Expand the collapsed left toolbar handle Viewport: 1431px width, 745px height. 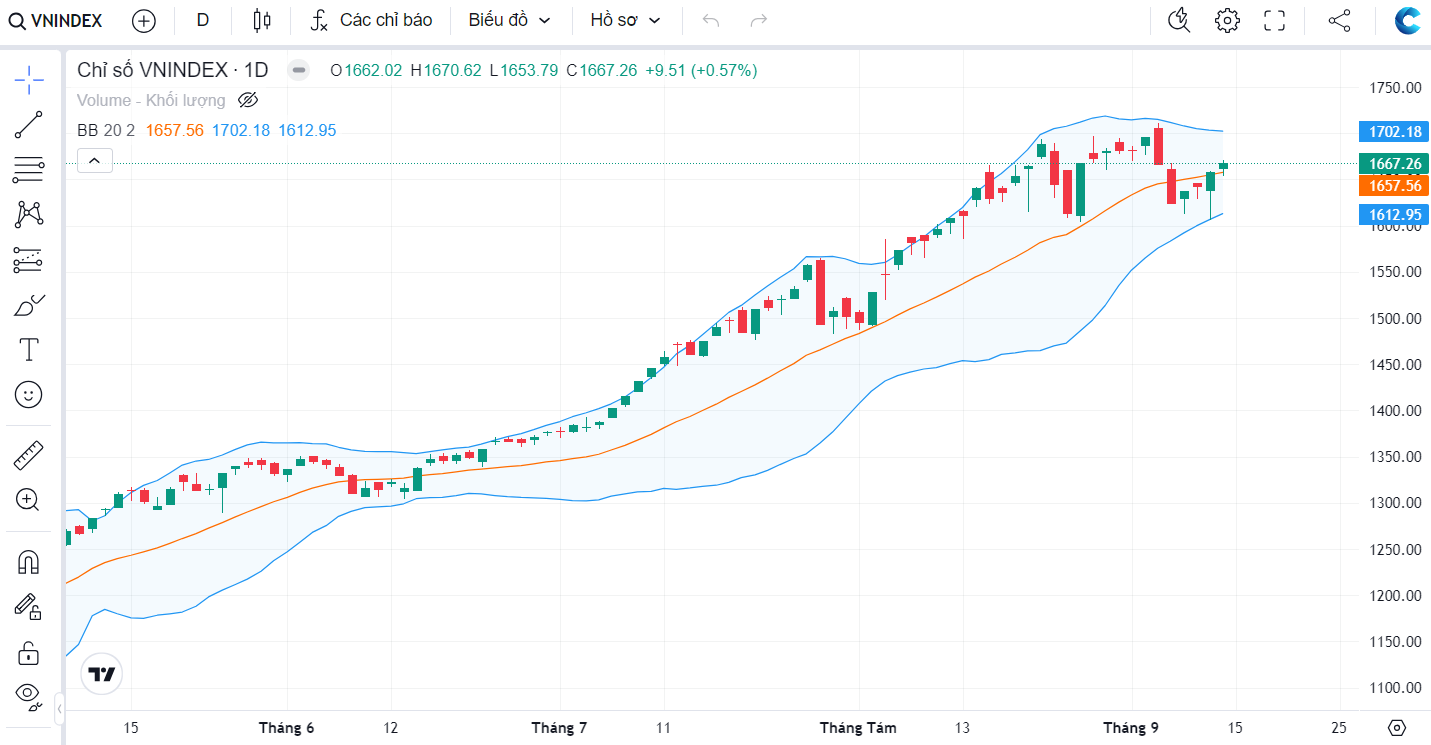(x=59, y=709)
